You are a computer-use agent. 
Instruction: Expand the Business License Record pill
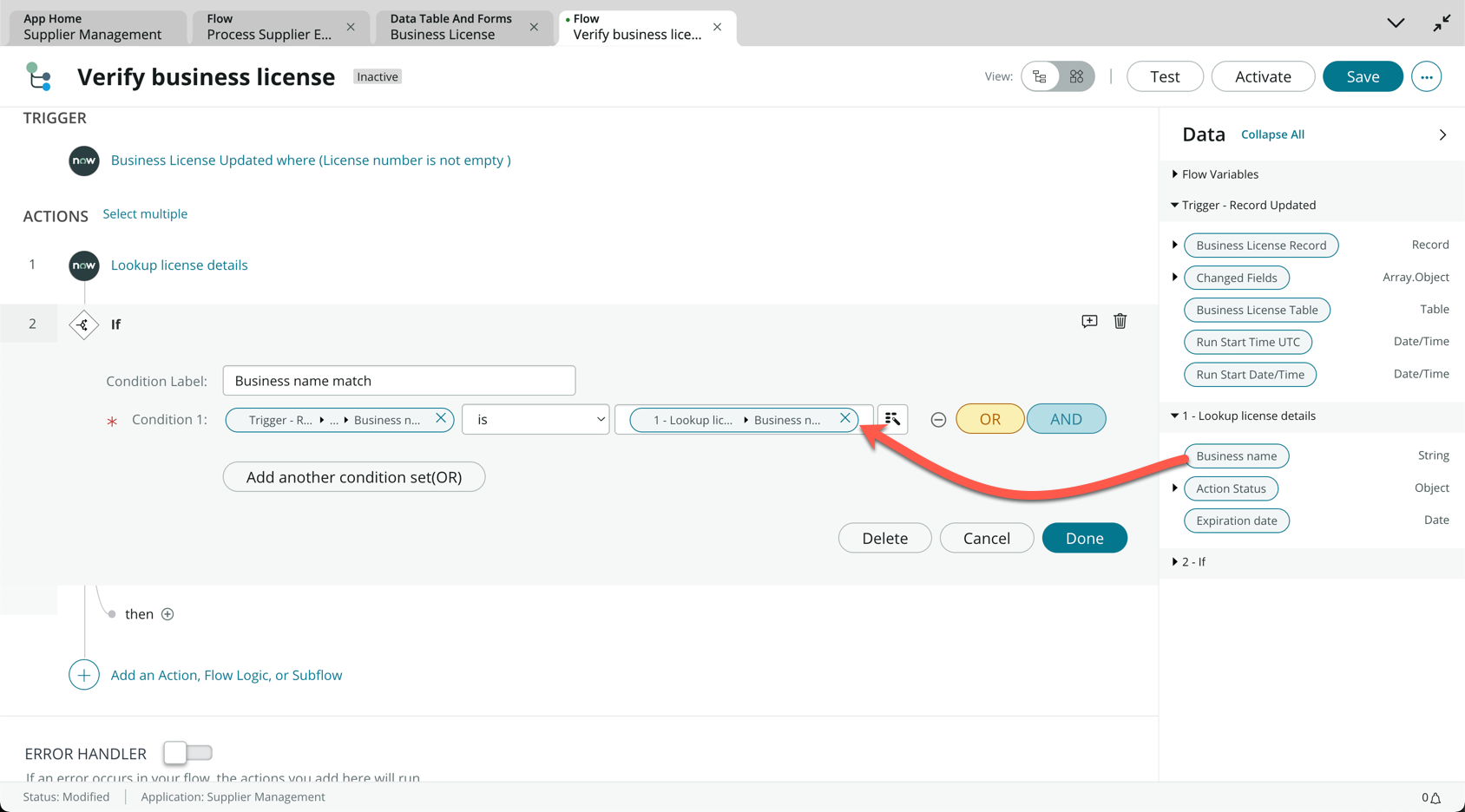tap(1175, 246)
